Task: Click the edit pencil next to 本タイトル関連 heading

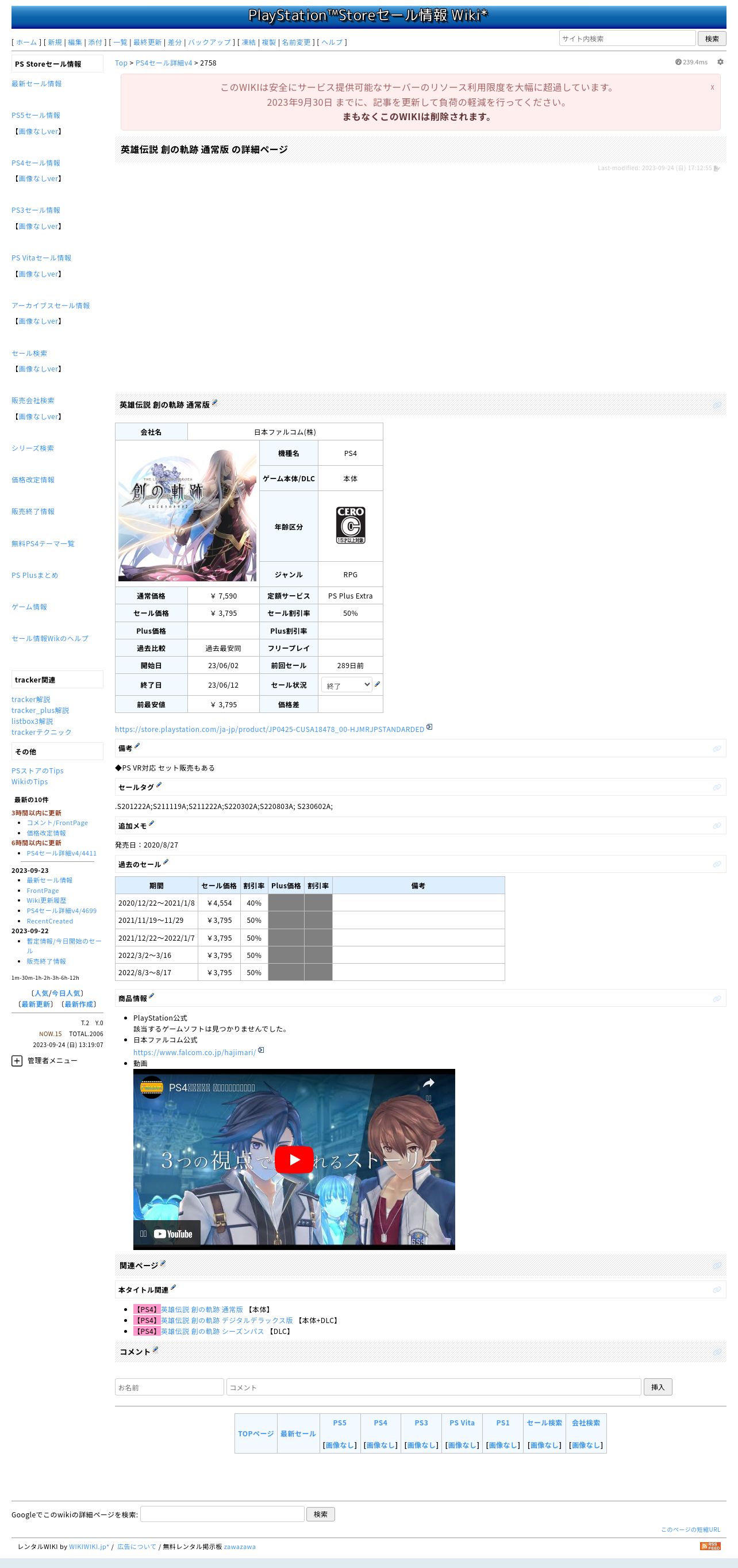Action: (x=174, y=1287)
